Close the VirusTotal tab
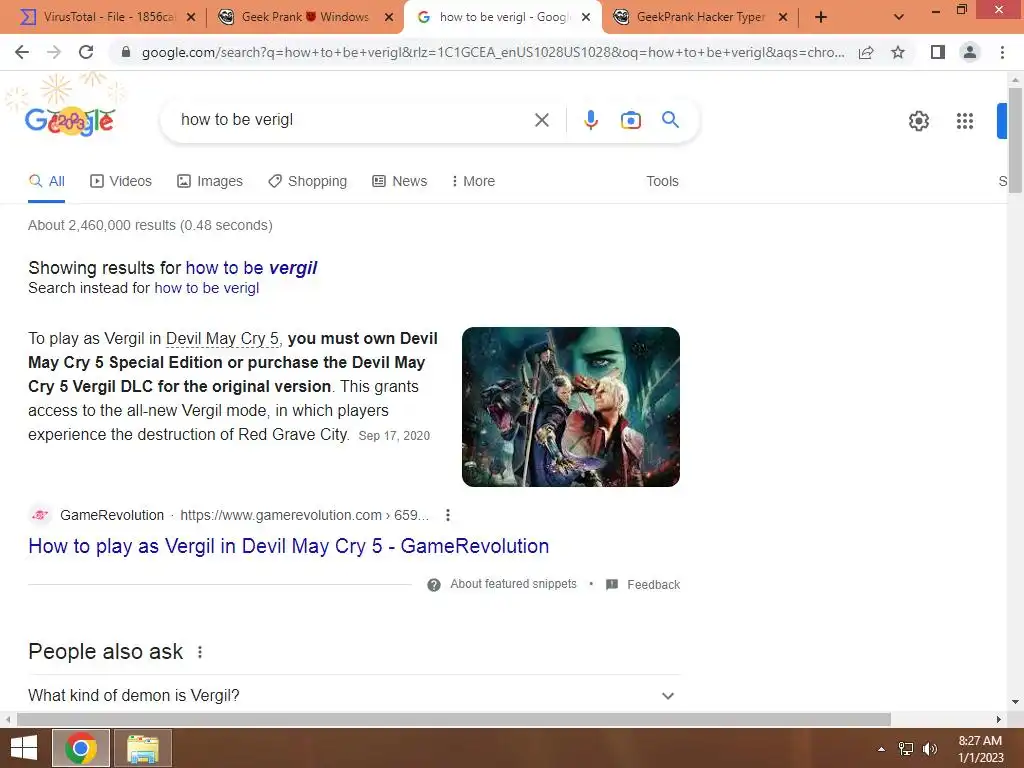 click(191, 18)
